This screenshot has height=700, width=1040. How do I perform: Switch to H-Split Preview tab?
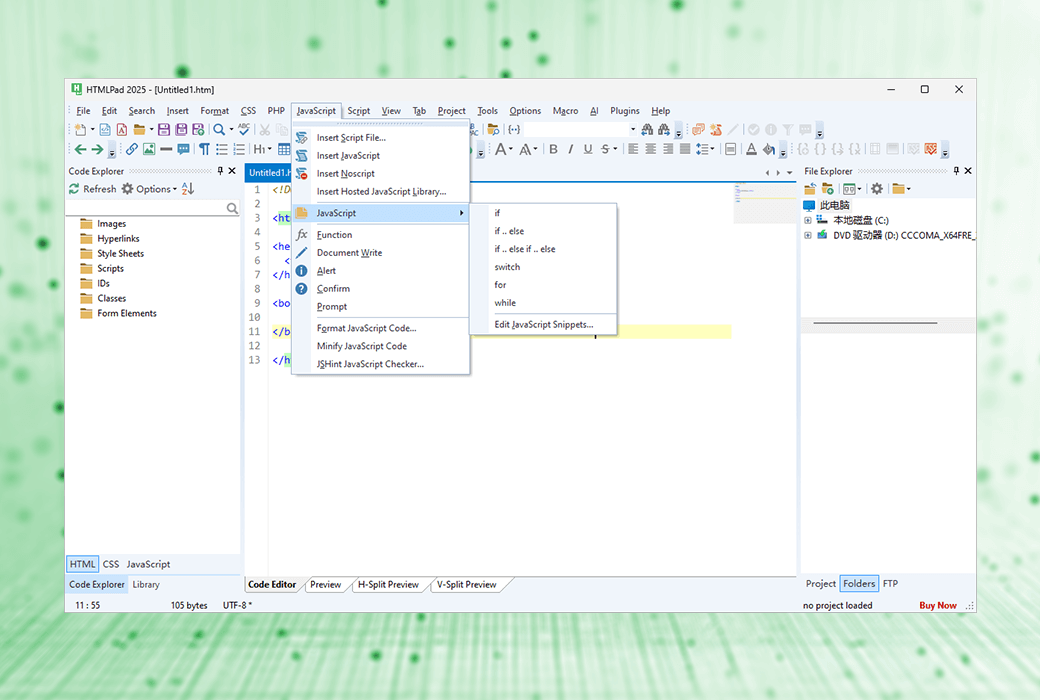(x=388, y=585)
